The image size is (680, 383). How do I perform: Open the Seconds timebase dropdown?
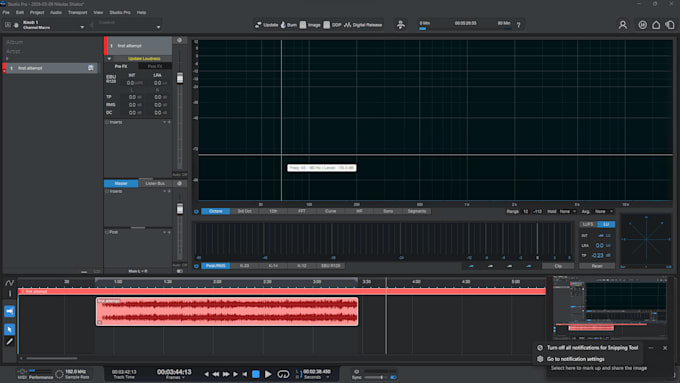[x=315, y=377]
